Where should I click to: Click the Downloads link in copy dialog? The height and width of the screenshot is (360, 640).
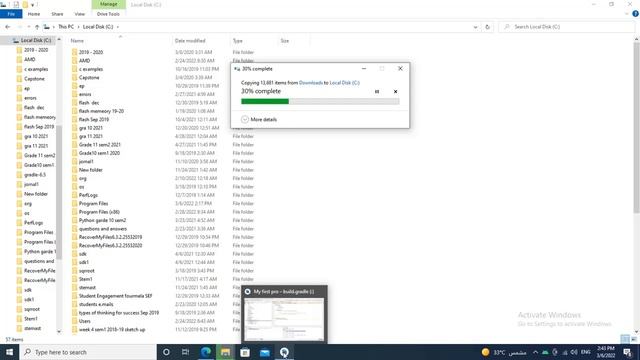click(311, 83)
